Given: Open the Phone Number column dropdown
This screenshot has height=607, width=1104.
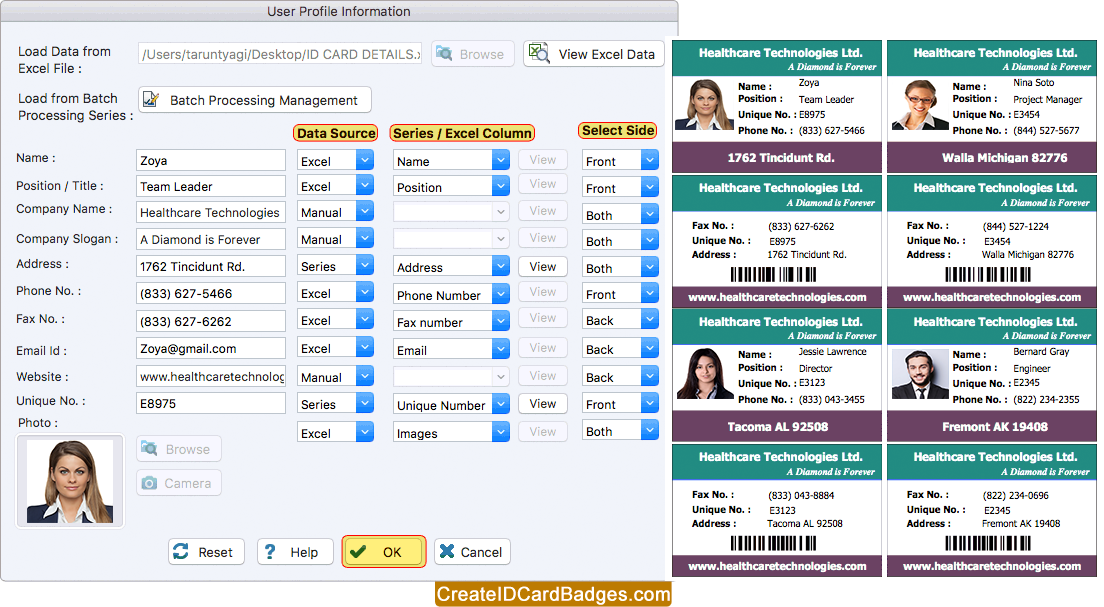Looking at the screenshot, I should pos(451,294).
